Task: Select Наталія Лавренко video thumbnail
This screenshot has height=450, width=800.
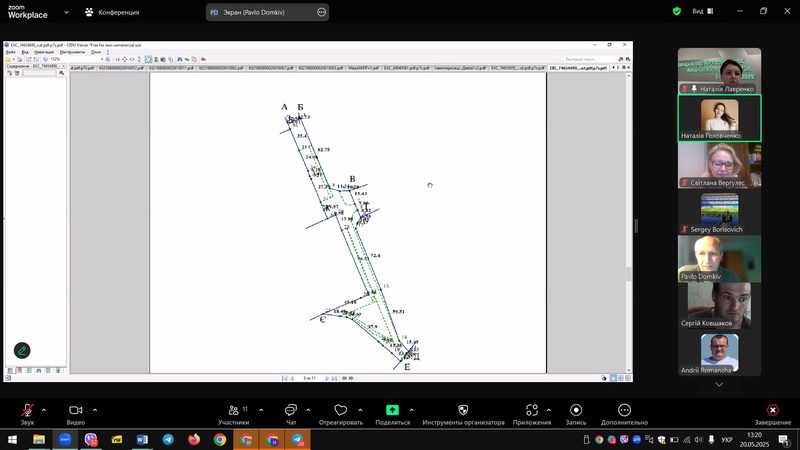Action: tap(719, 71)
